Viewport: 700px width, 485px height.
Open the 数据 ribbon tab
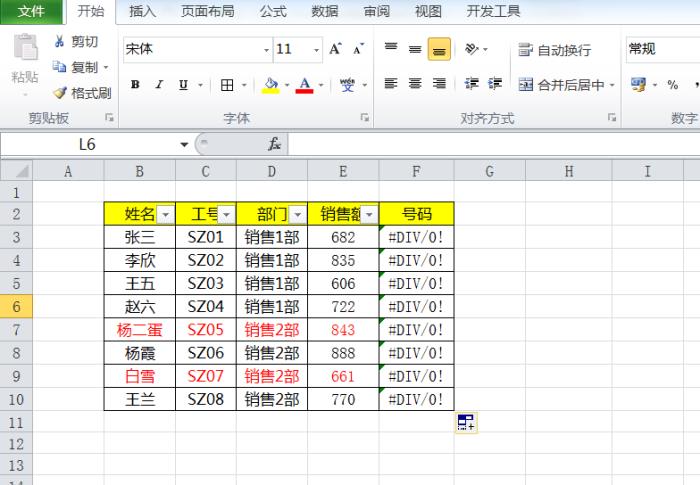pyautogui.click(x=324, y=12)
